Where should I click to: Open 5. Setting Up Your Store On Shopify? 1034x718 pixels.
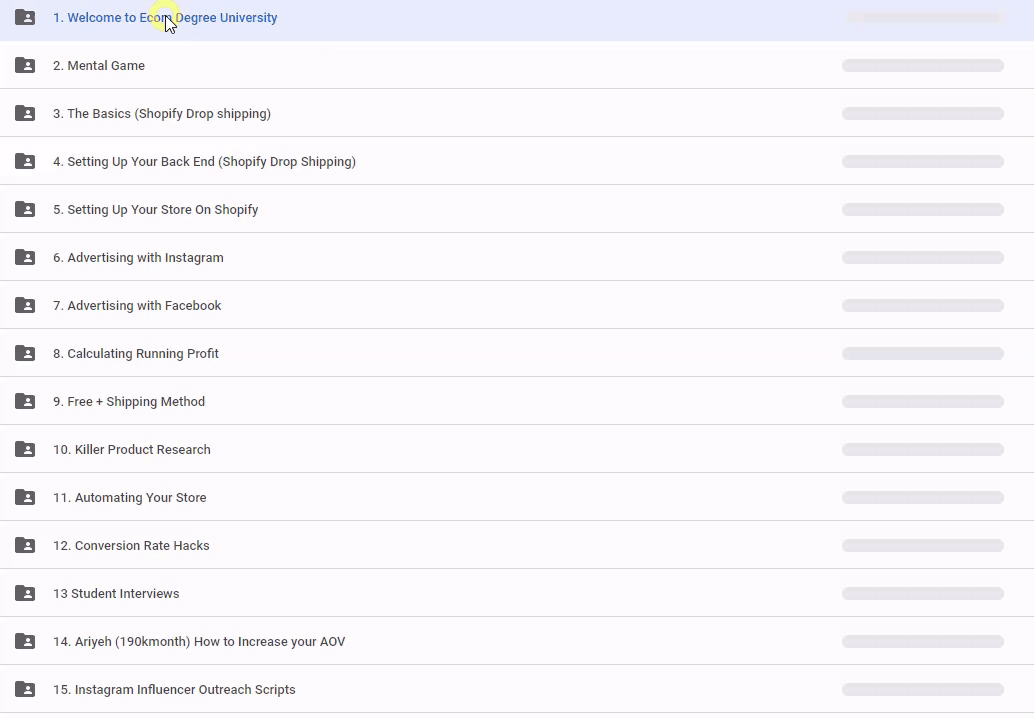tap(155, 210)
